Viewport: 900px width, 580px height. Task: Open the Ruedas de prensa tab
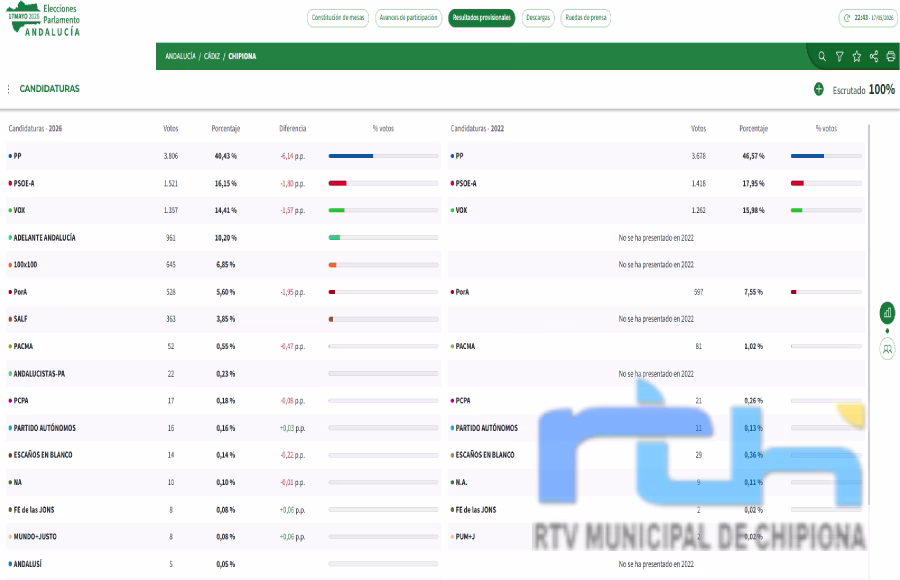point(586,18)
